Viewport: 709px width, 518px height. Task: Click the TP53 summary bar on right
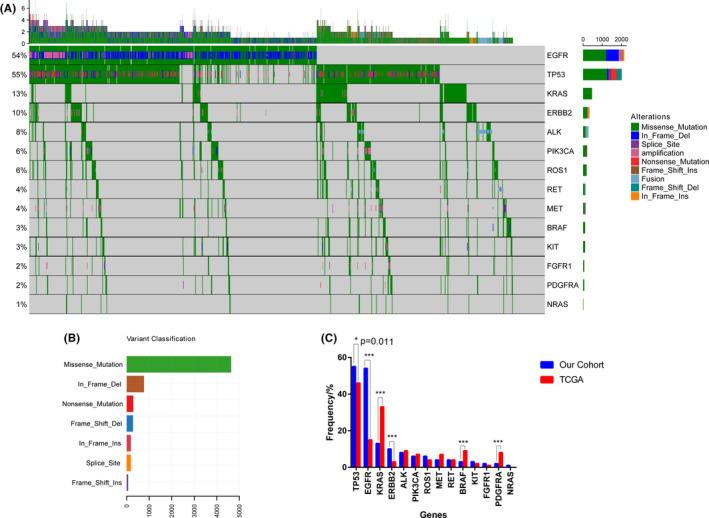click(602, 75)
